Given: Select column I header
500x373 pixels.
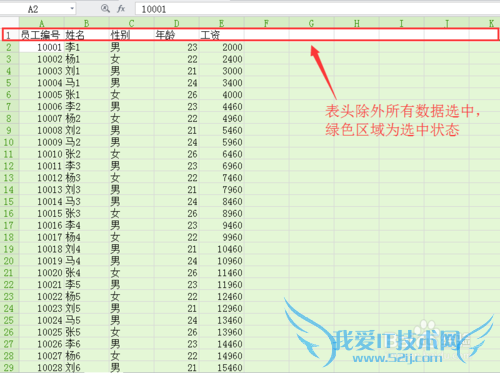Looking at the screenshot, I should (x=401, y=23).
